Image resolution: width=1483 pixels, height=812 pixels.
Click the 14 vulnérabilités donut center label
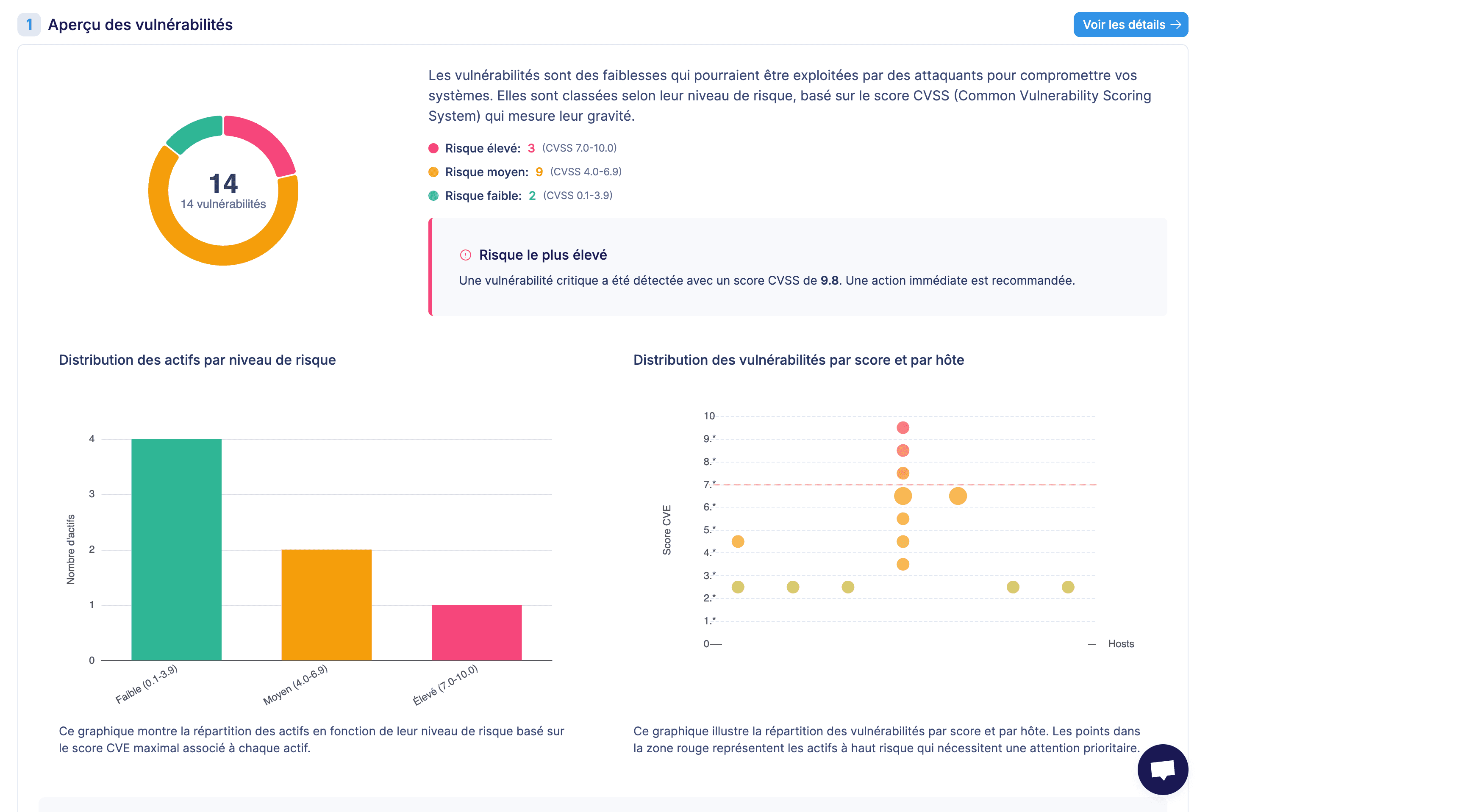point(223,204)
